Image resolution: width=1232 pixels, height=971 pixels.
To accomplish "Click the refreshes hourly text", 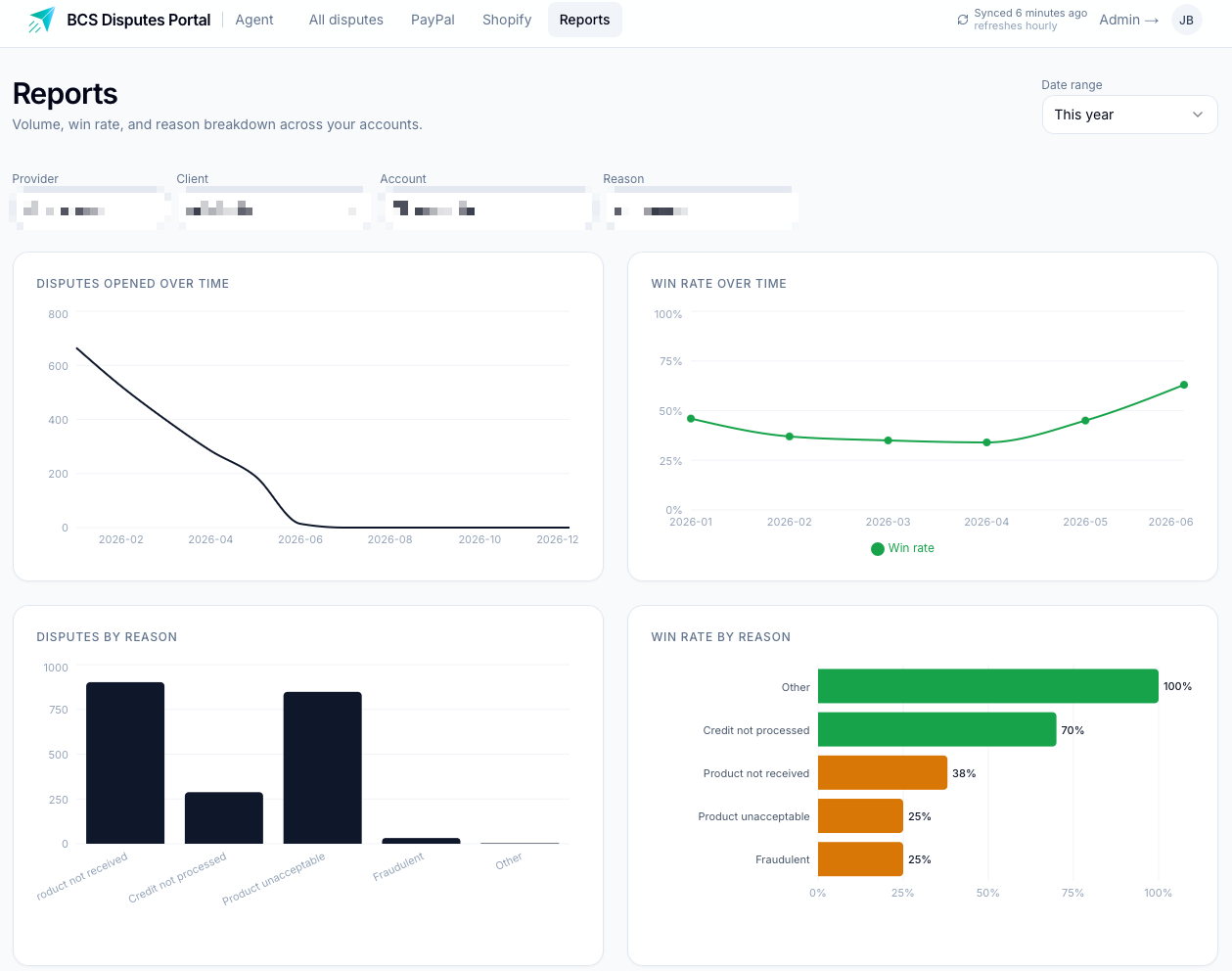I will tap(1016, 26).
